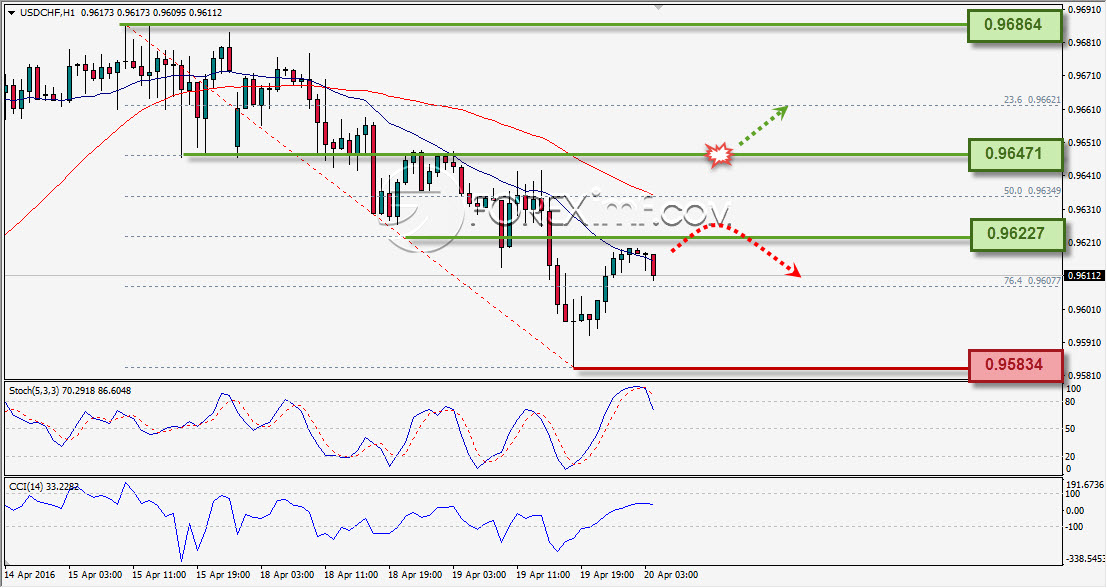Image resolution: width=1107 pixels, height=588 pixels.
Task: Select the 0.96471 green level label
Action: tap(1014, 154)
